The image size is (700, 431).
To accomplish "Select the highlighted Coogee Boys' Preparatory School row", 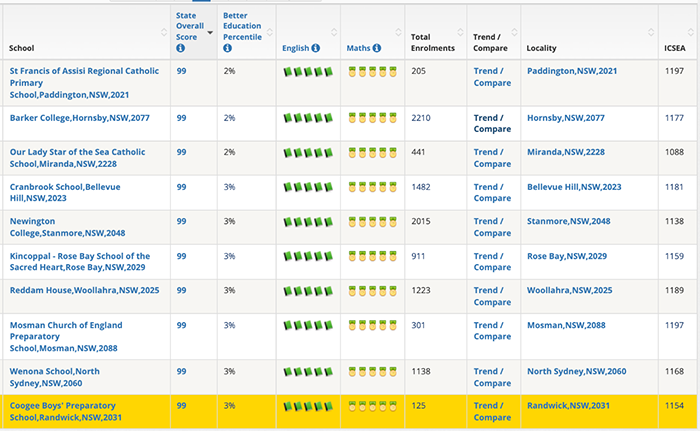I will 350,412.
